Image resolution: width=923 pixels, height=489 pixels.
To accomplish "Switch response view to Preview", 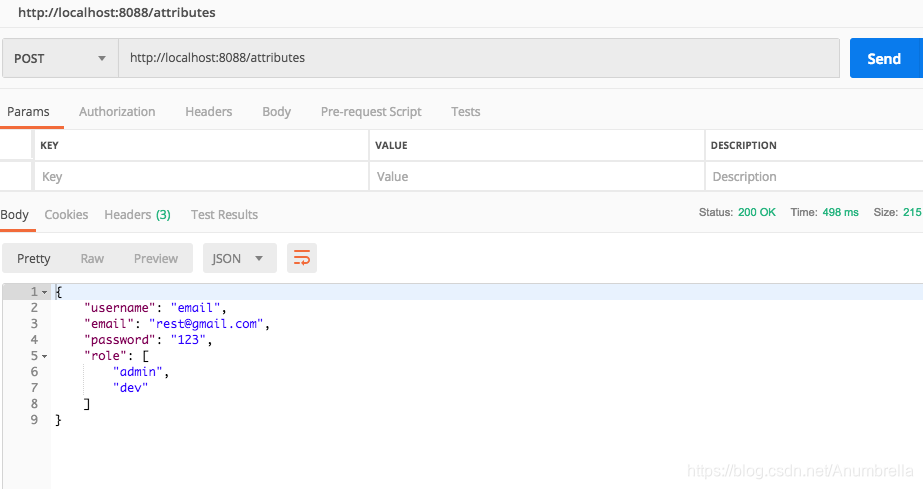I will click(155, 258).
